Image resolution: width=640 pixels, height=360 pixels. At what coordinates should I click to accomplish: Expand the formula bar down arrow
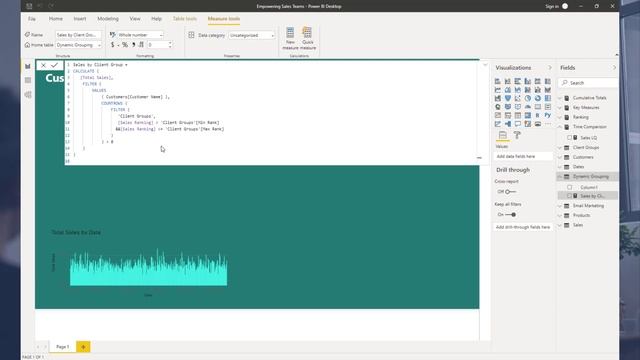(x=485, y=65)
